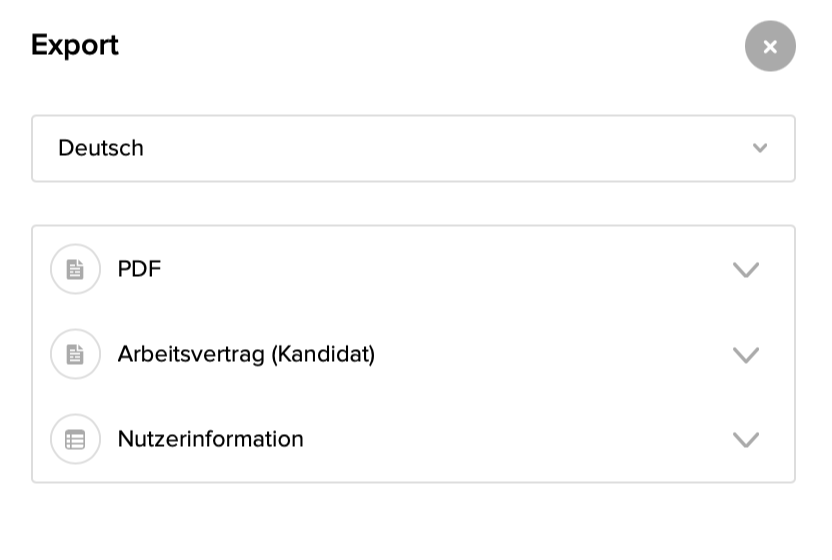832x560 pixels.
Task: Close the Export dialog with the X
Action: 770,46
